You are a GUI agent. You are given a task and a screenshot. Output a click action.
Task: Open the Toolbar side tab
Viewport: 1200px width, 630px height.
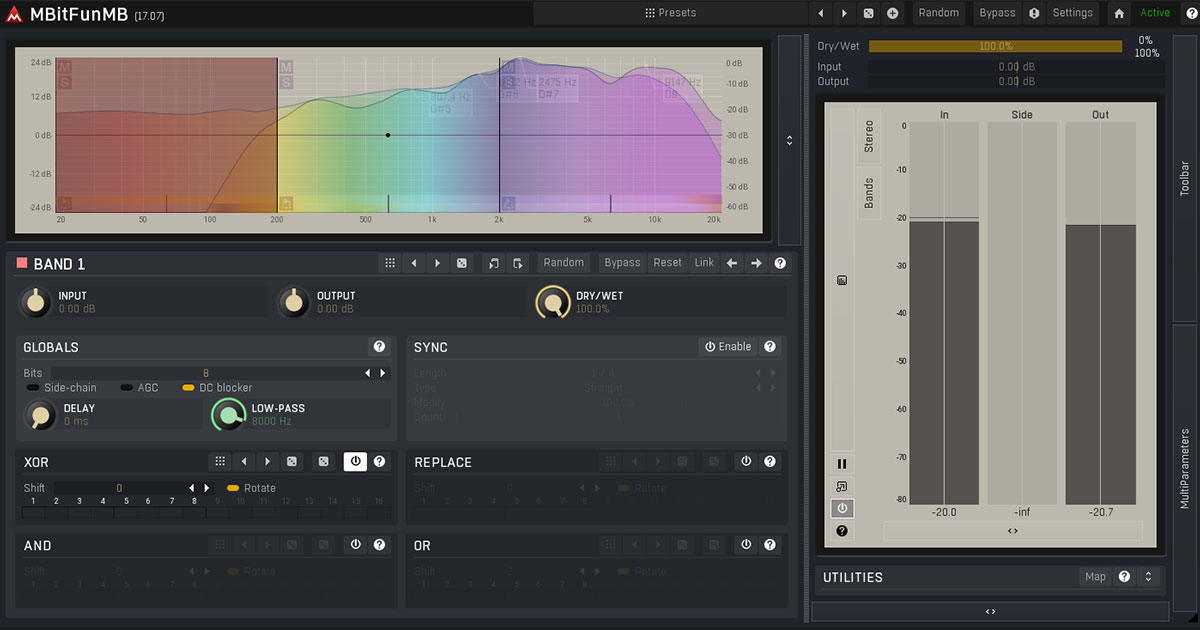pos(1185,178)
